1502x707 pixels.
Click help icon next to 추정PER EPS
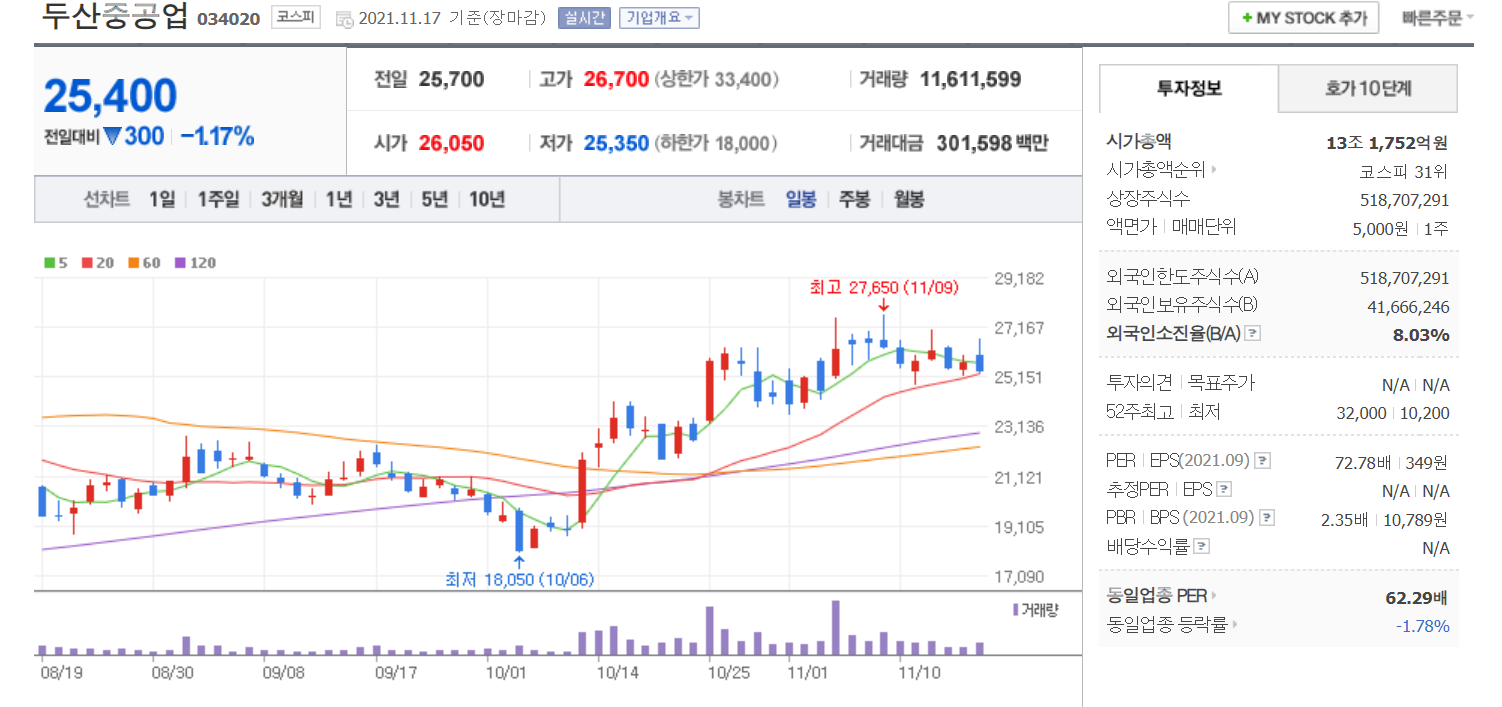[1224, 489]
